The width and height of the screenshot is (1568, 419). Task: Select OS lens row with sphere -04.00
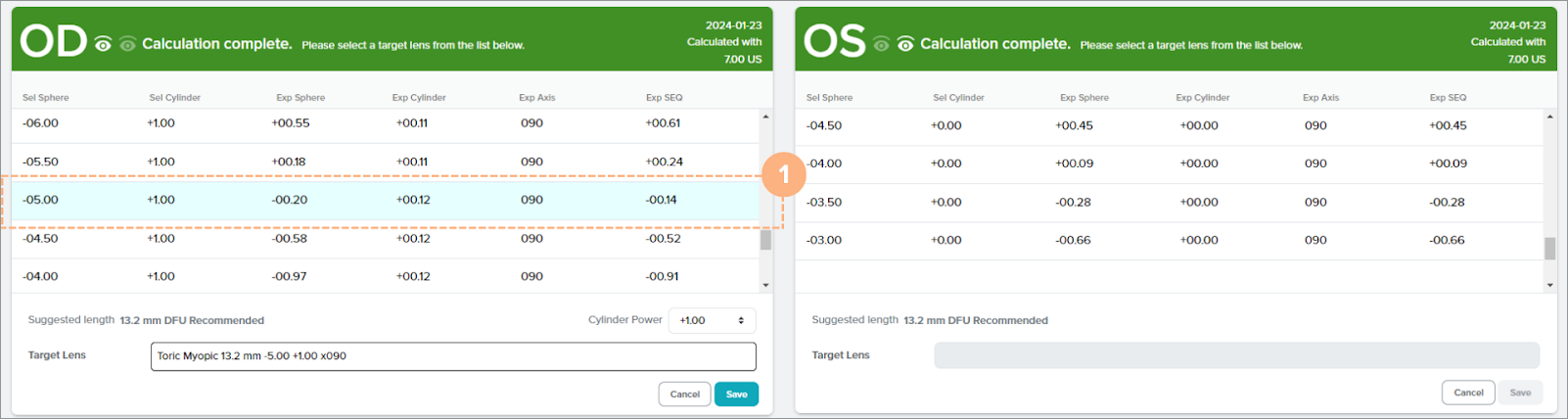click(x=1169, y=163)
